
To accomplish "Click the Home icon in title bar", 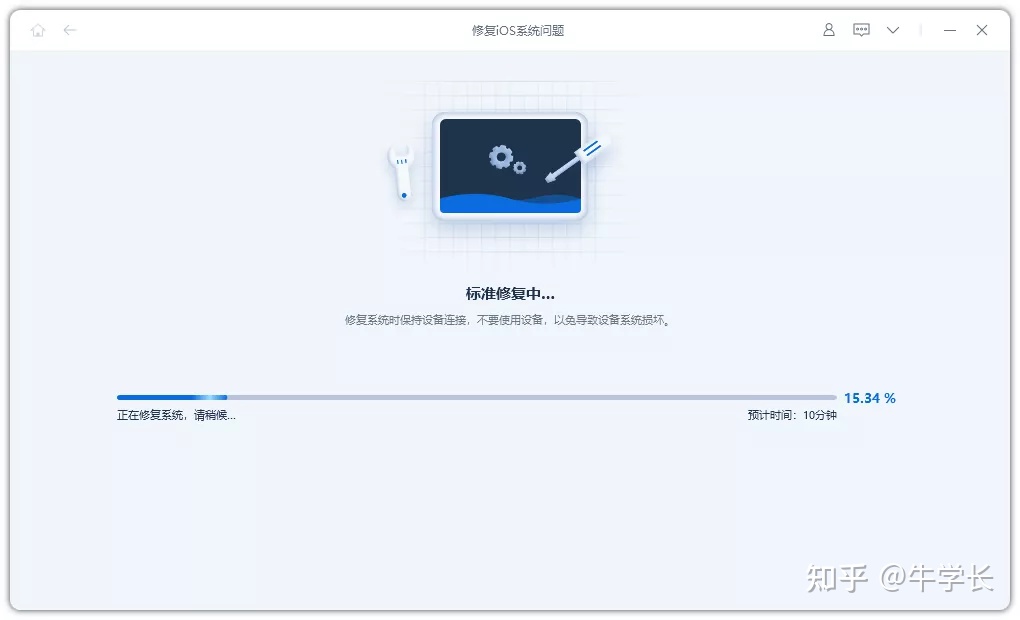I will point(38,30).
